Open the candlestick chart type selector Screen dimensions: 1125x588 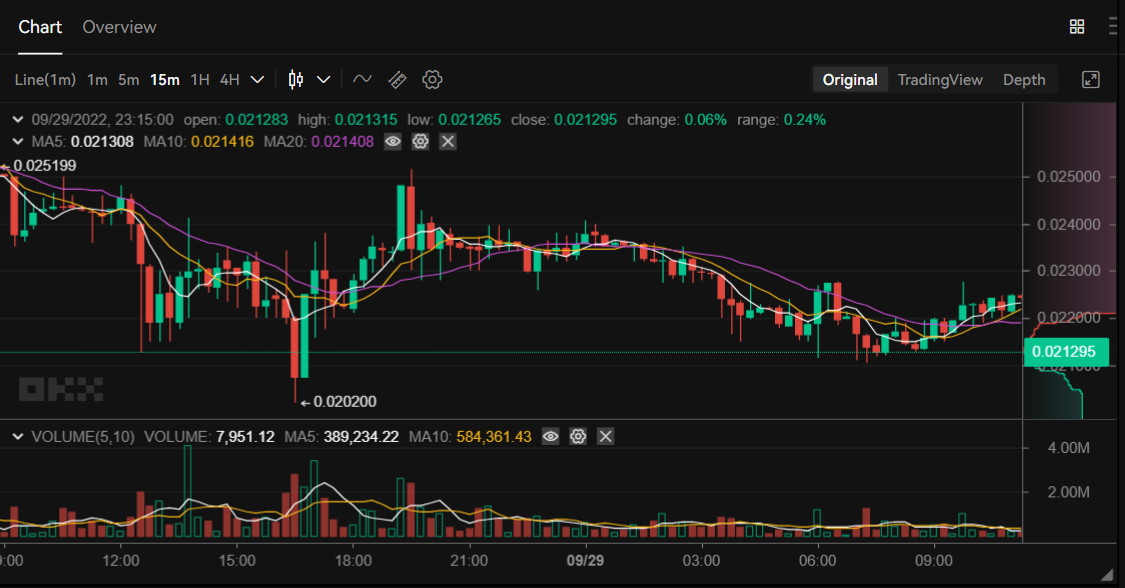pos(296,80)
